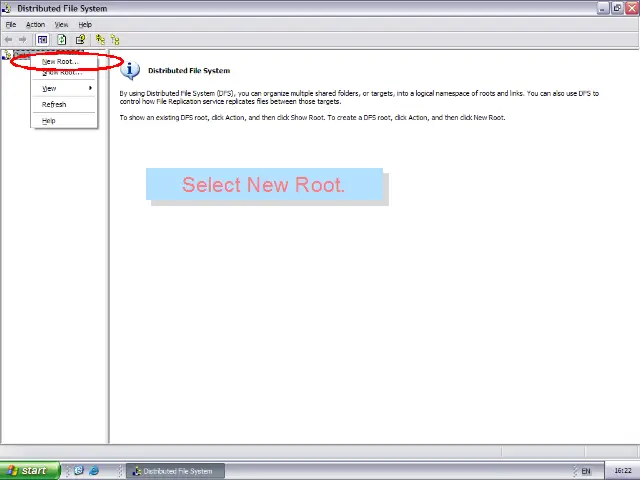Viewport: 640px width, 480px height.
Task: Launch Internet Explorer from quick launch
Action: click(94, 471)
